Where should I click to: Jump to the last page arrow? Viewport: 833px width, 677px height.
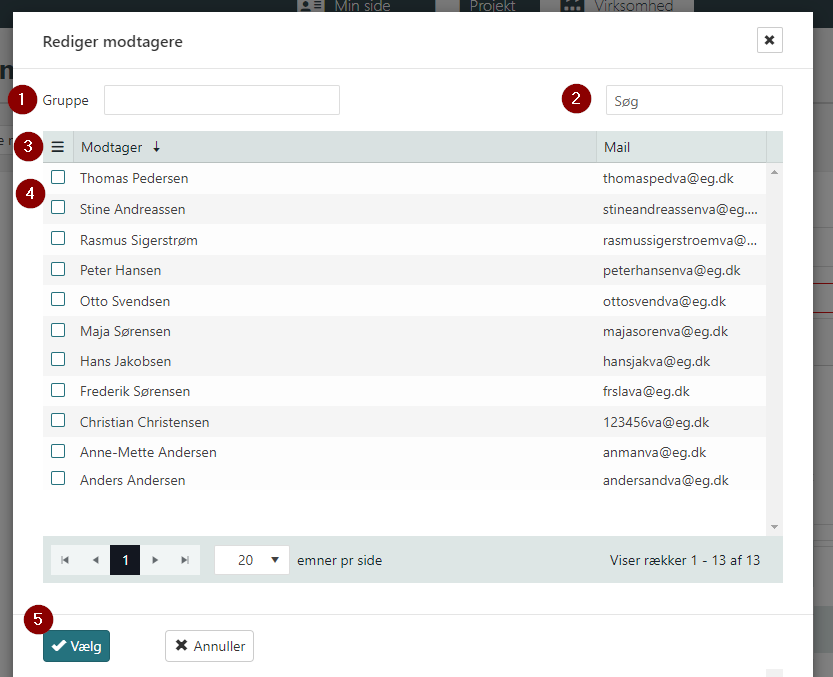tap(185, 560)
